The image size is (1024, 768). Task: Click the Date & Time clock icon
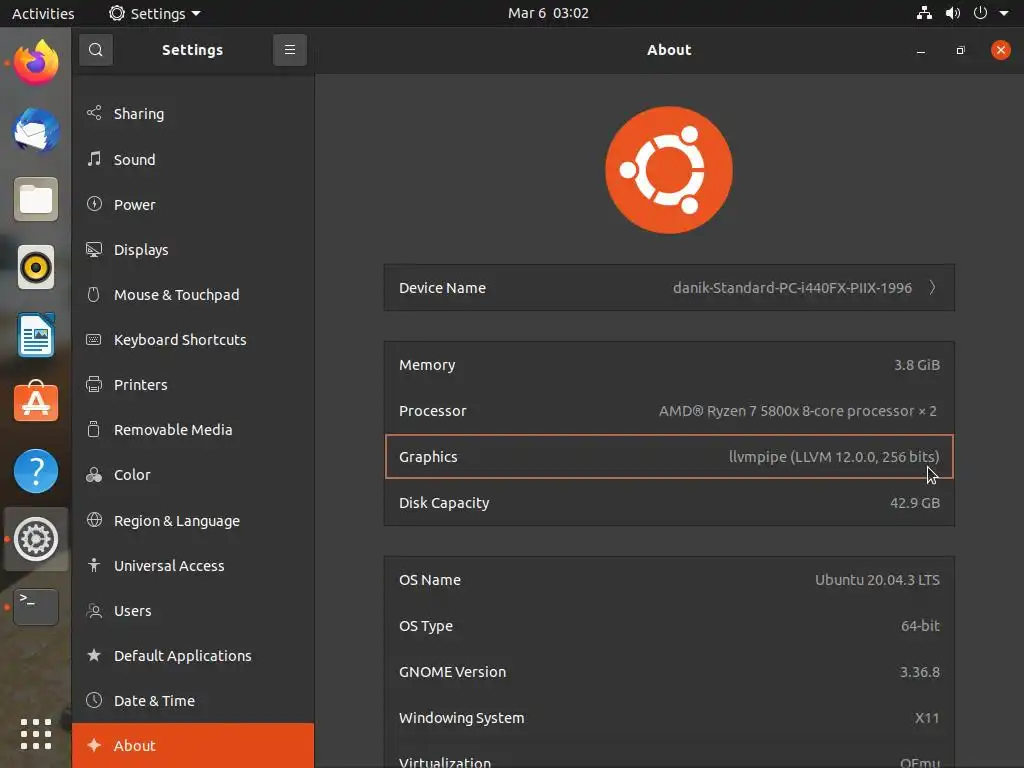[x=94, y=700]
